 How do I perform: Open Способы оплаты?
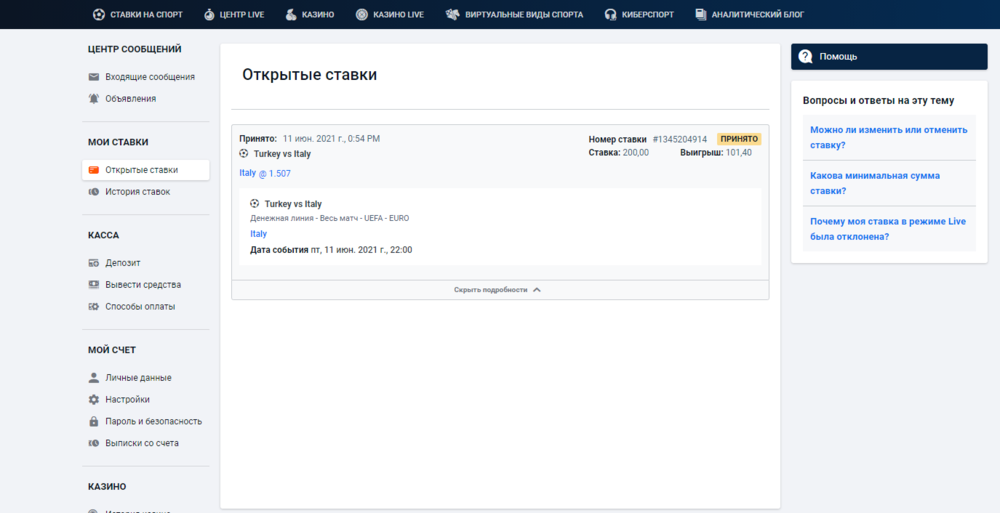pos(140,306)
